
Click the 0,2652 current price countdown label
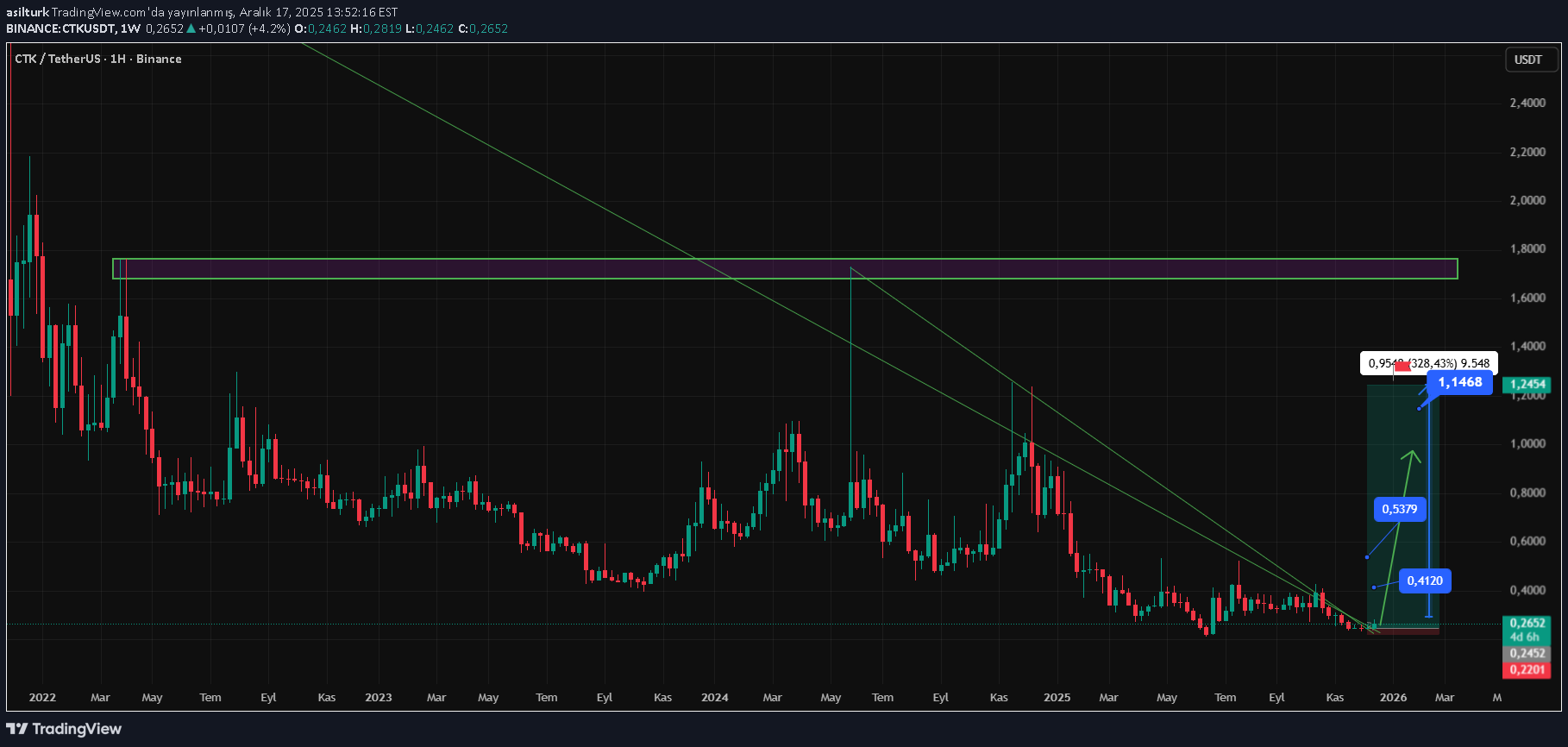1527,629
